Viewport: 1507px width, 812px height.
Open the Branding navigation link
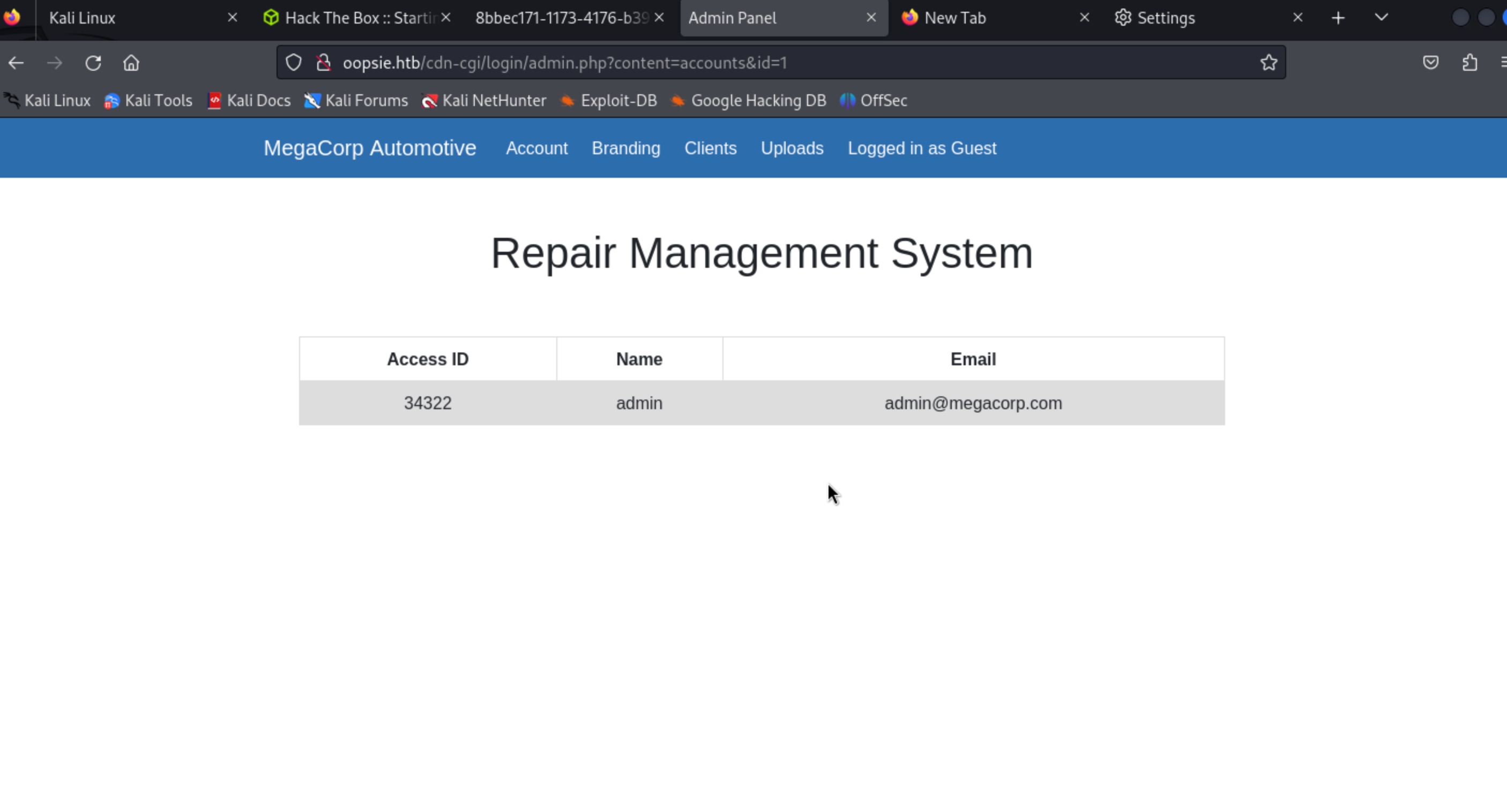coord(626,148)
